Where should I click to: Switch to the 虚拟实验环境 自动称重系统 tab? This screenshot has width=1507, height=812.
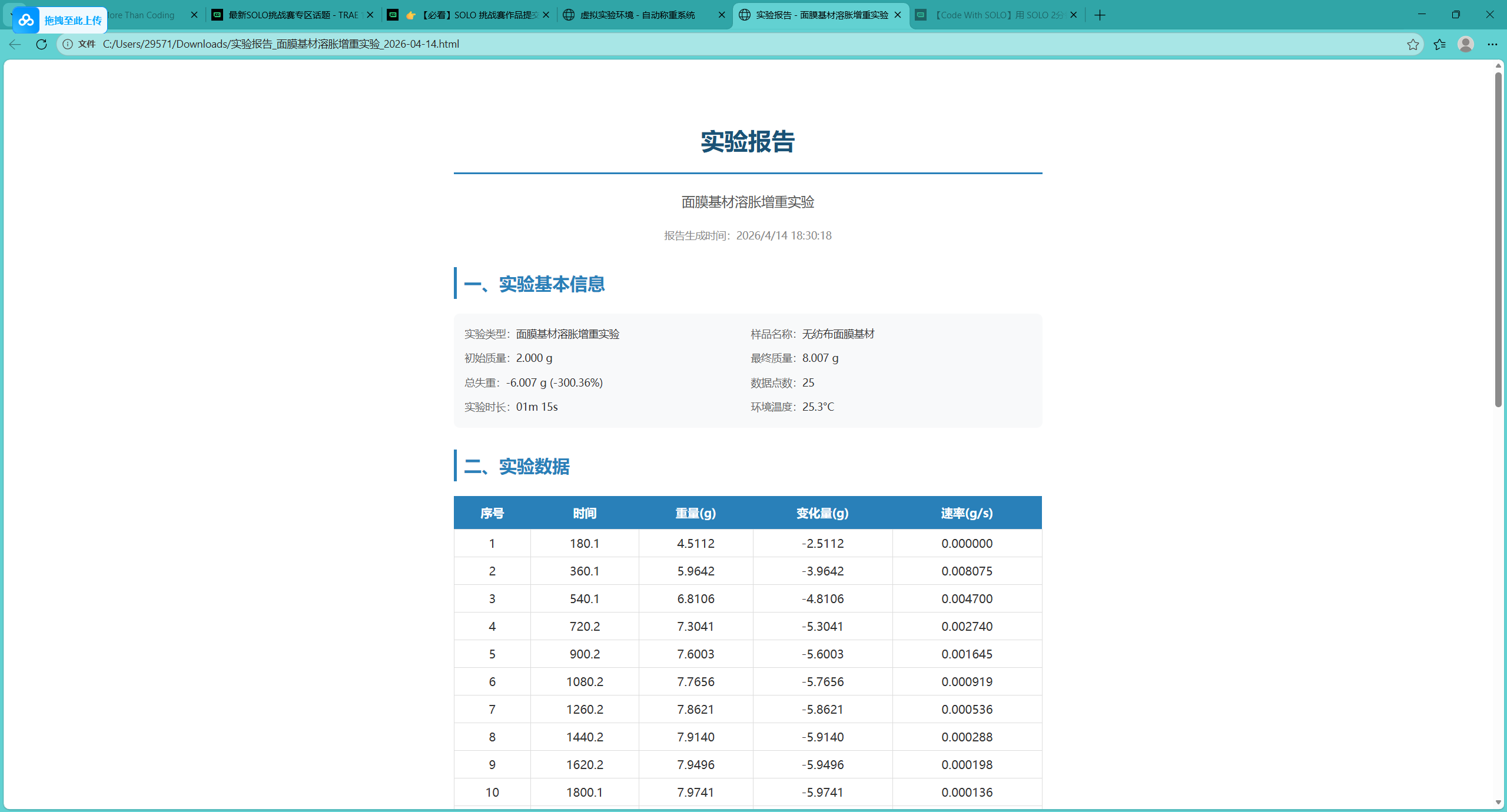637,15
